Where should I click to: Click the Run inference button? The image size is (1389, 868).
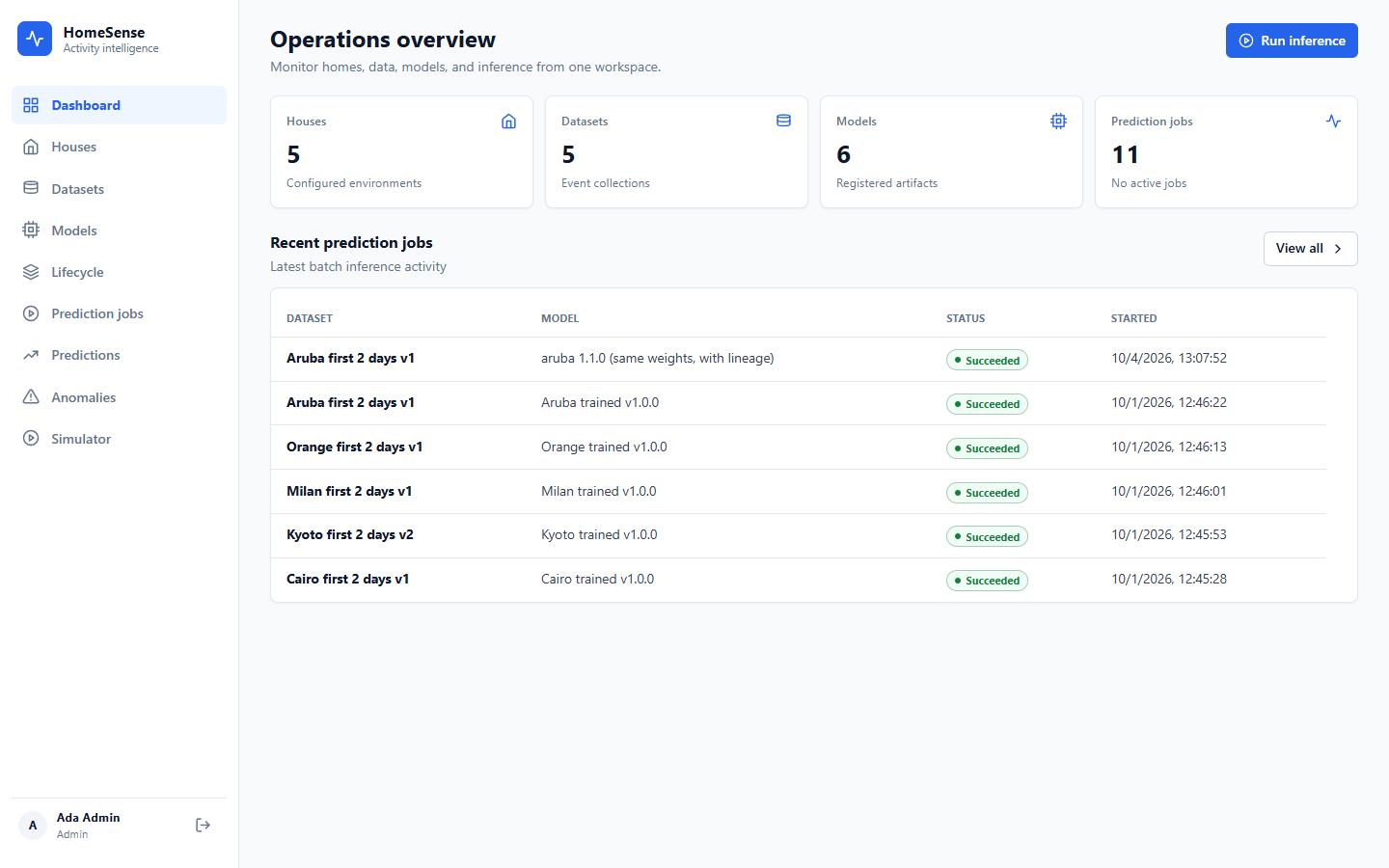1292,41
